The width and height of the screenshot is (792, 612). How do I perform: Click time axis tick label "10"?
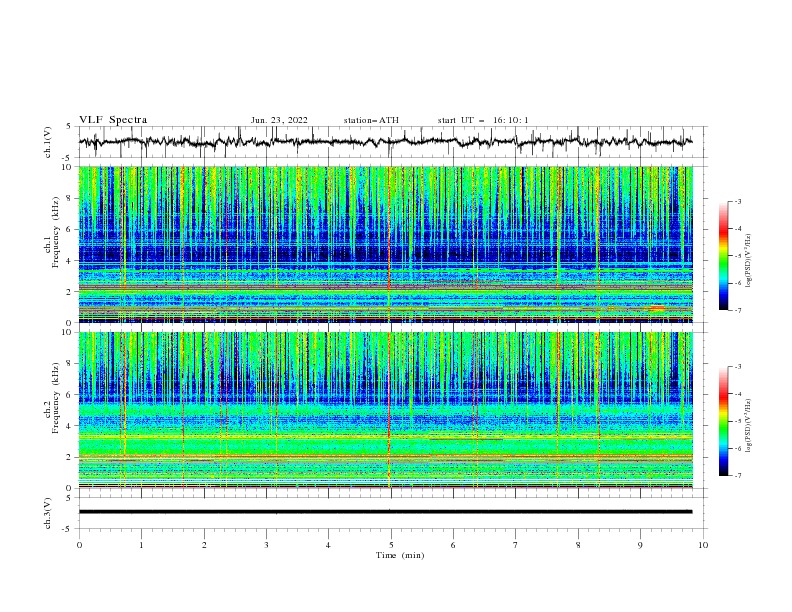[703, 545]
